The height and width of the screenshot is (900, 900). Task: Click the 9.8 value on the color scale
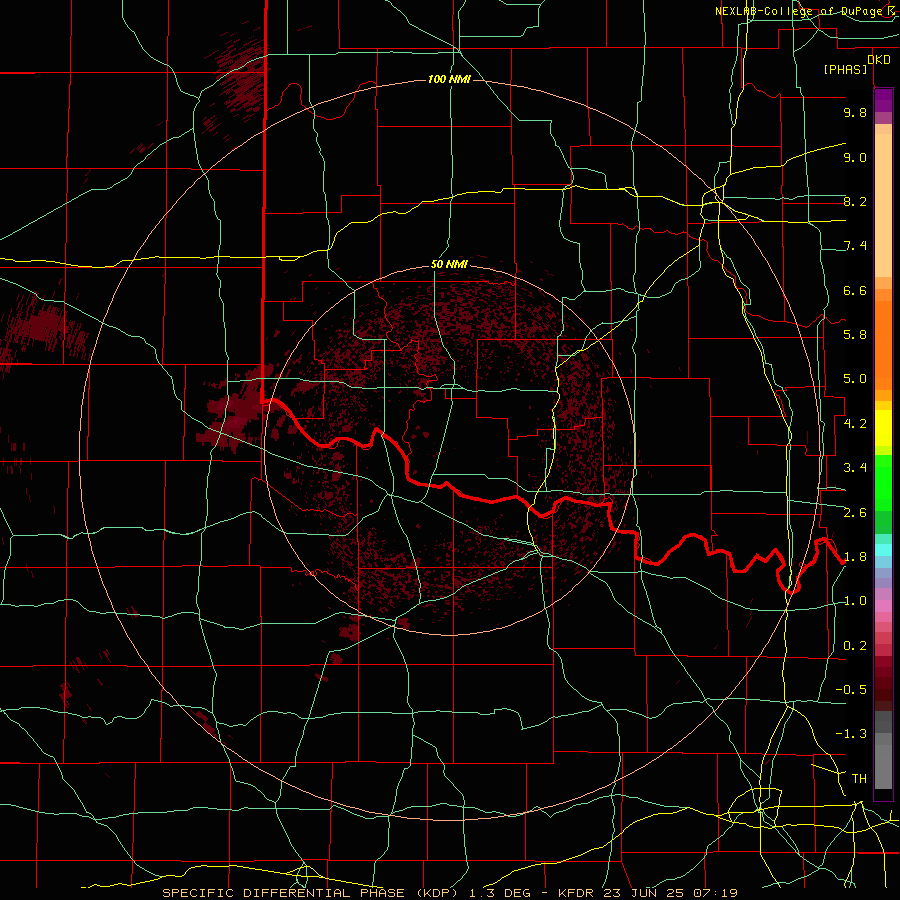[855, 112]
